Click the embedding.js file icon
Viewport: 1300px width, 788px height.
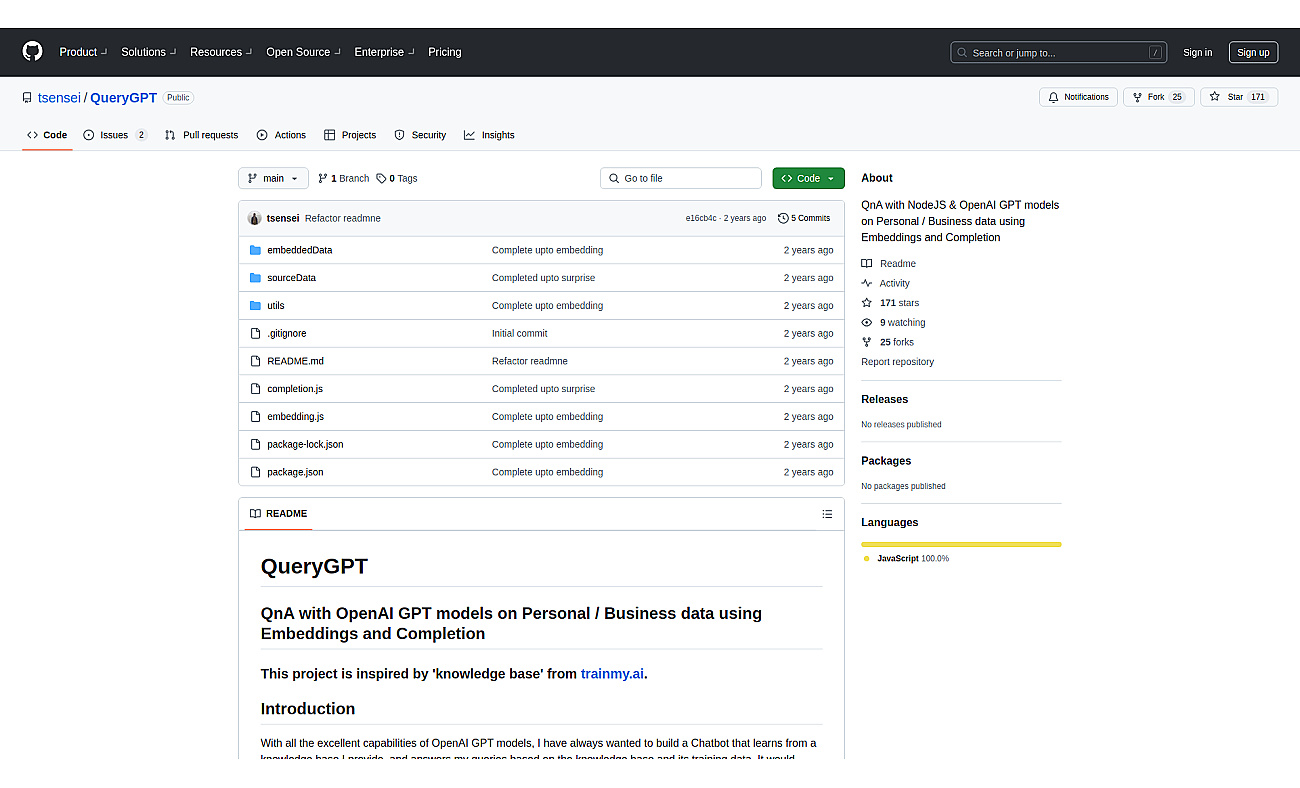coord(255,416)
